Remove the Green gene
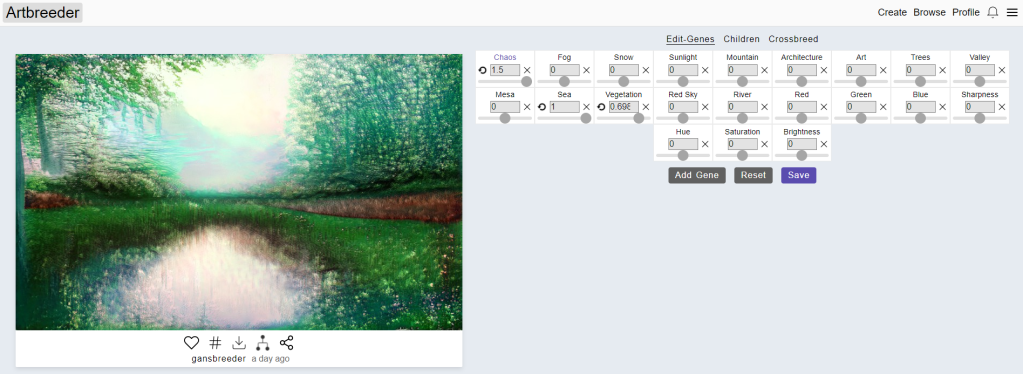The image size is (1023, 374). [x=883, y=107]
